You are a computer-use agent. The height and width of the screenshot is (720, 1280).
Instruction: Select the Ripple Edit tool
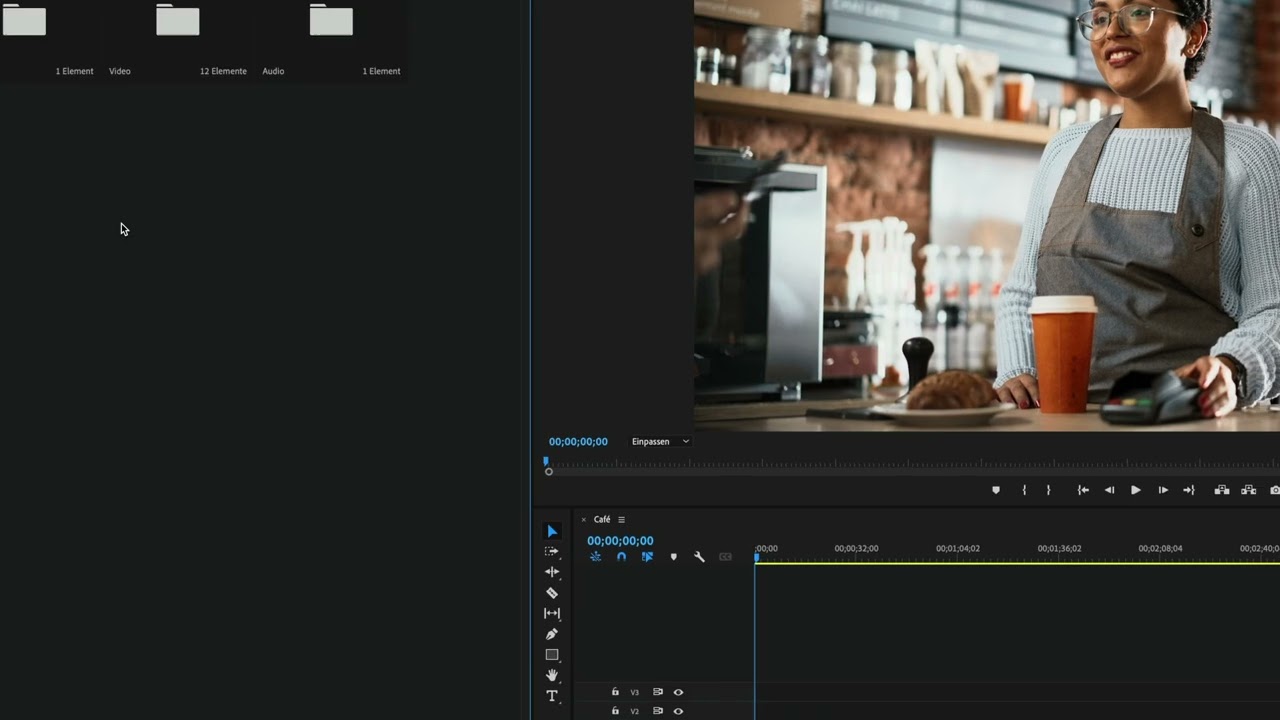(x=552, y=572)
